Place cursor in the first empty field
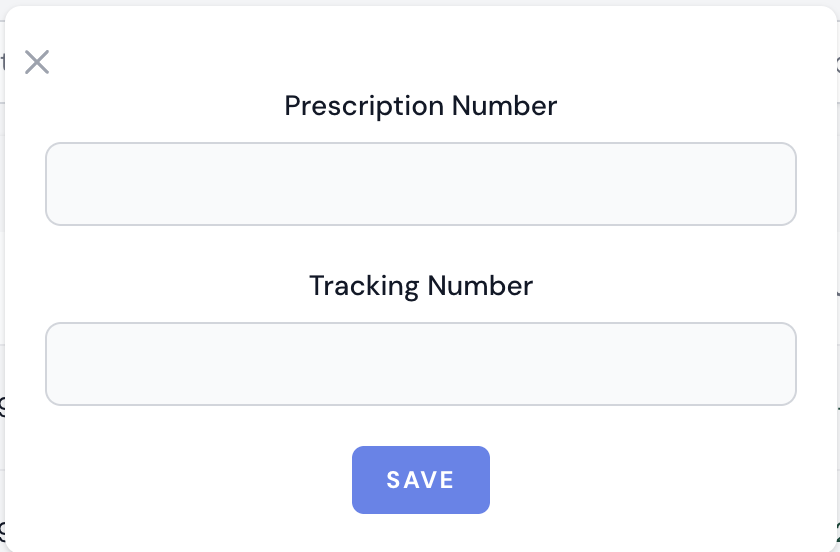 pyautogui.click(x=420, y=184)
